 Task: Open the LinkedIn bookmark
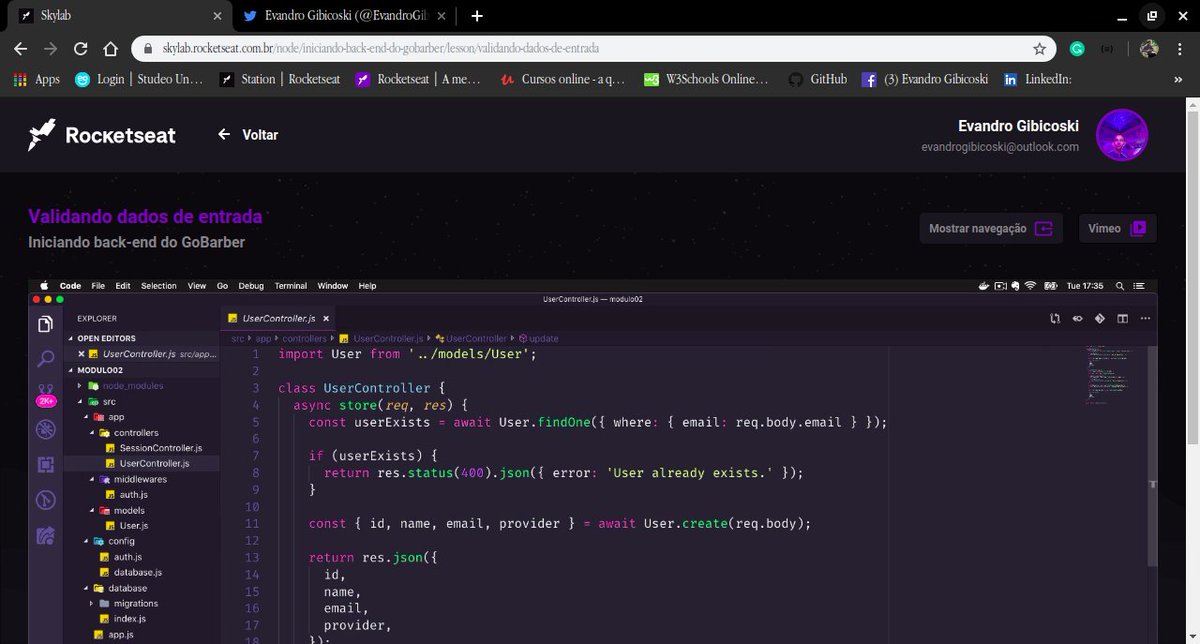pos(1038,79)
